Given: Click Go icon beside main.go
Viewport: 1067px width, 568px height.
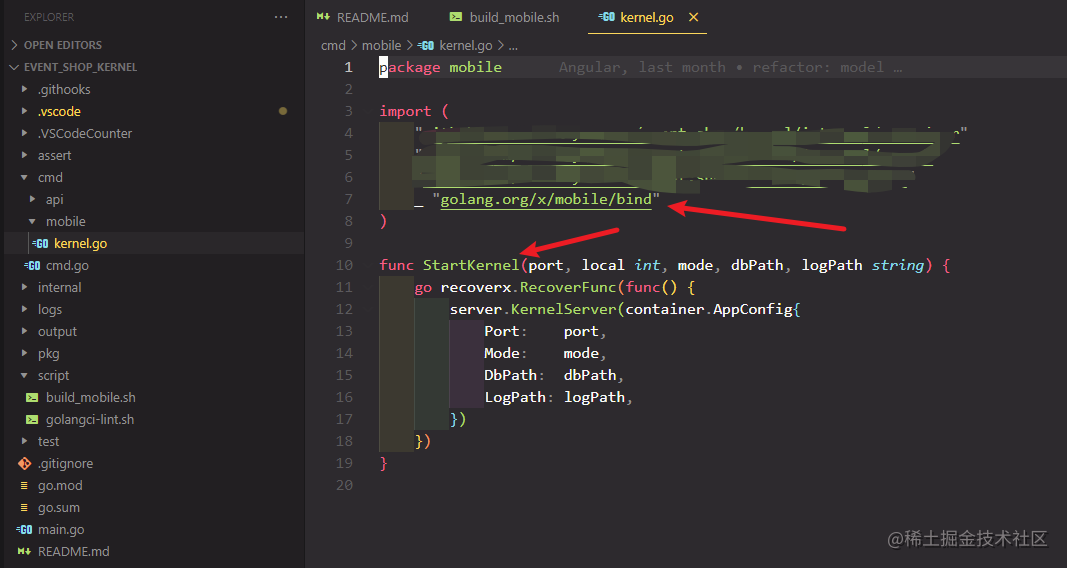Looking at the screenshot, I should tap(24, 529).
